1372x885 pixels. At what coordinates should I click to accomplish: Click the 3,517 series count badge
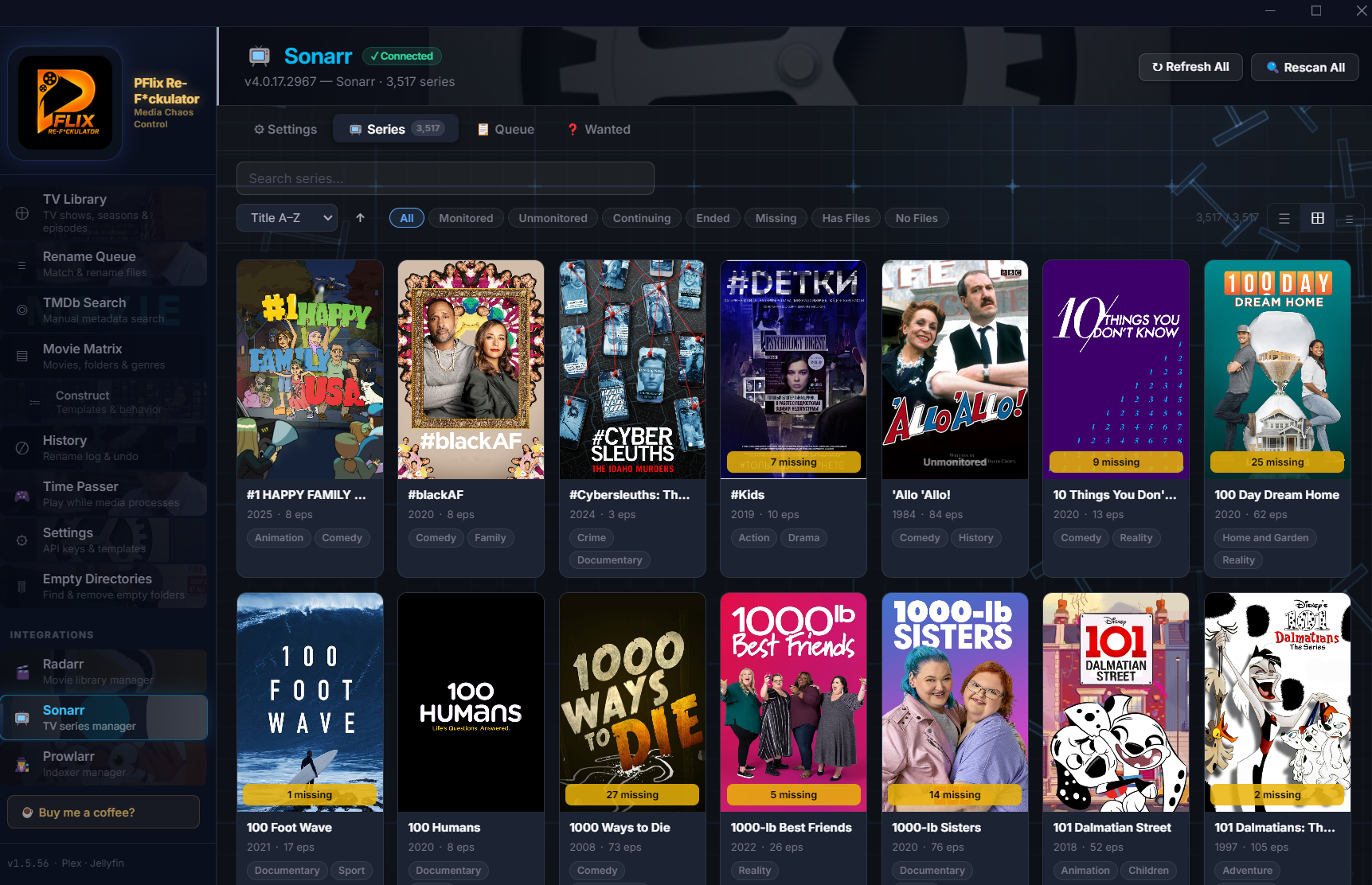[x=428, y=128]
